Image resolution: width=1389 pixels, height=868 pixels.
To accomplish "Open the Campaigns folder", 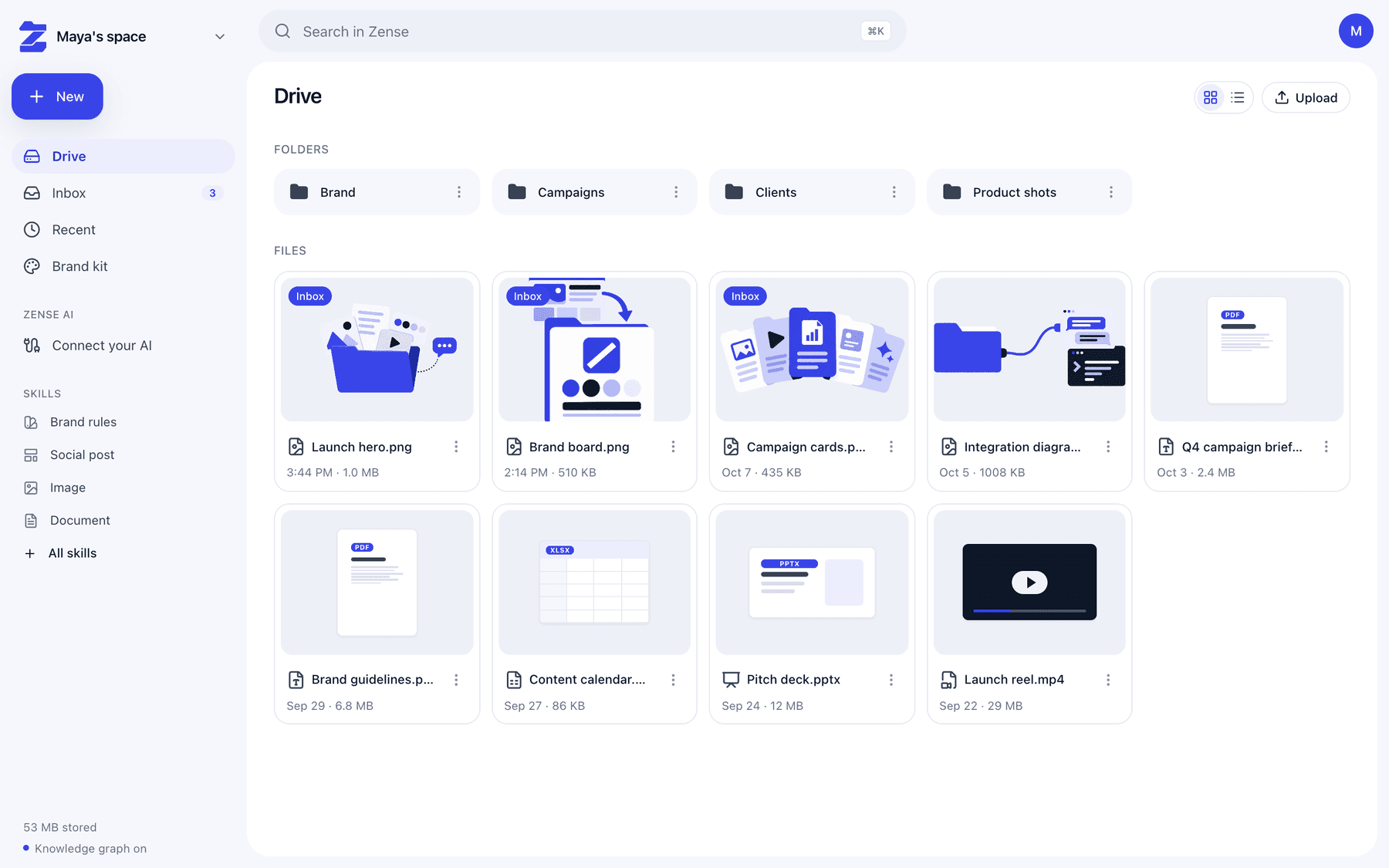I will coord(594,192).
